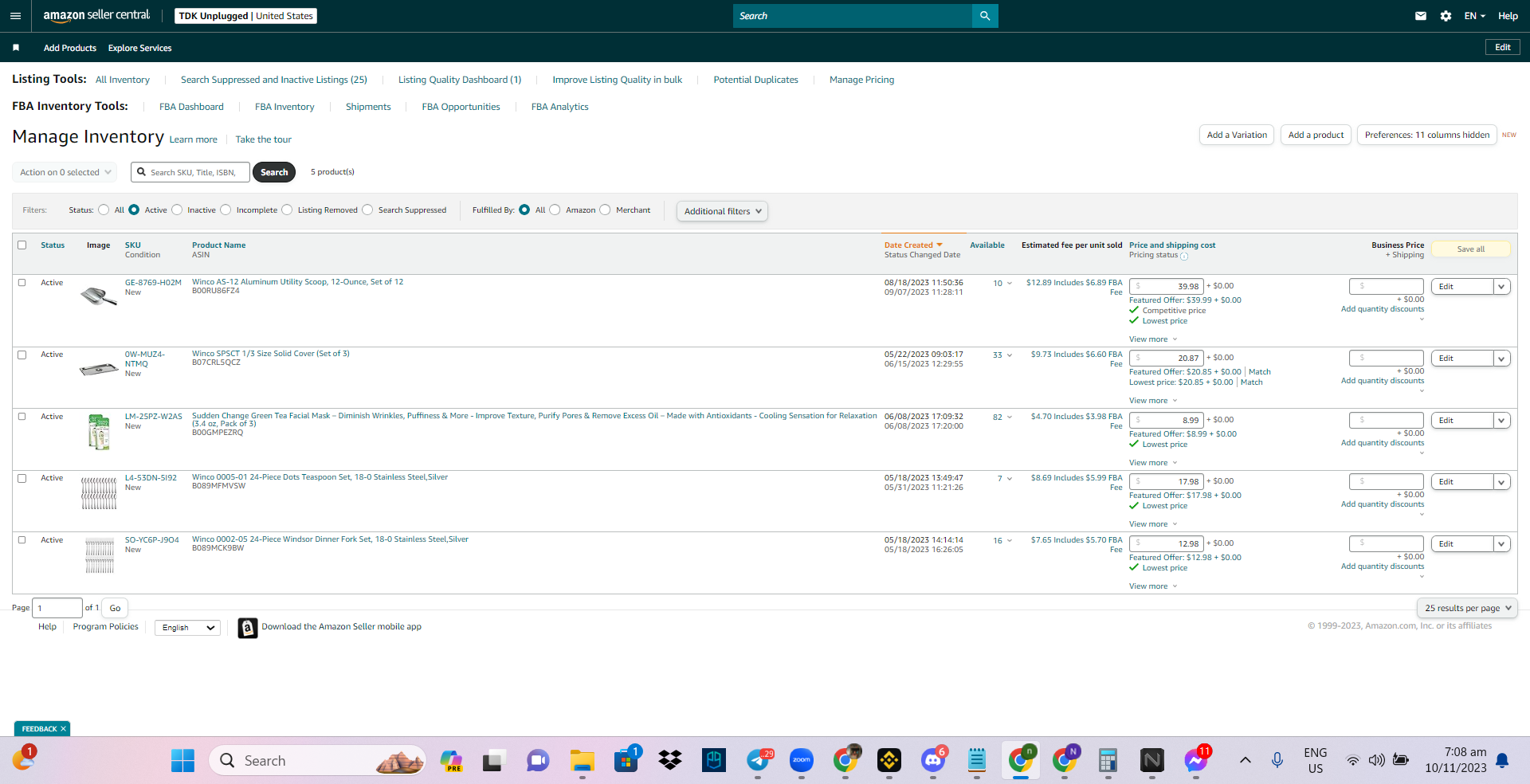This screenshot has height=784, width=1530.
Task: Click Match next to Featured Offer $20.85
Action: pos(1260,372)
